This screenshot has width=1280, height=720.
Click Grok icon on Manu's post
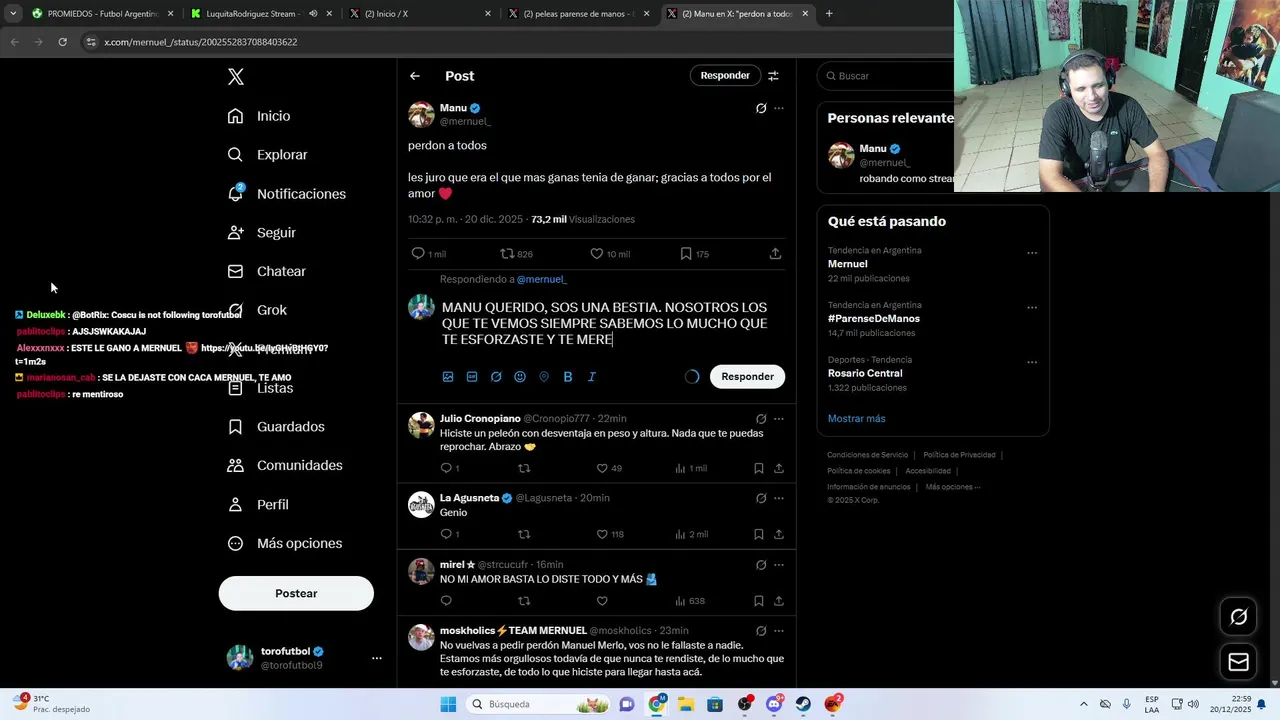click(761, 108)
